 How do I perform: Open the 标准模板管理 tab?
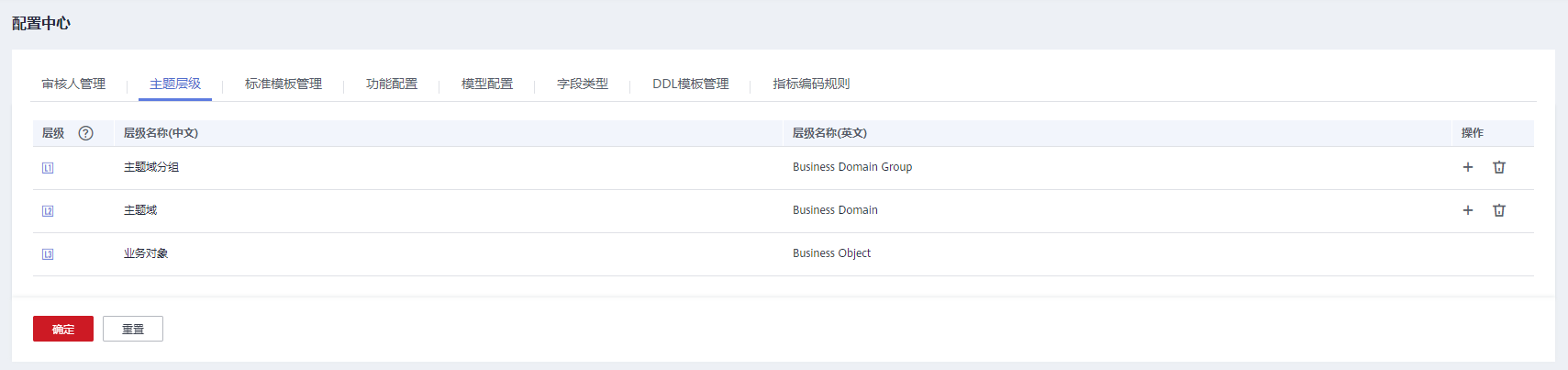coord(284,84)
